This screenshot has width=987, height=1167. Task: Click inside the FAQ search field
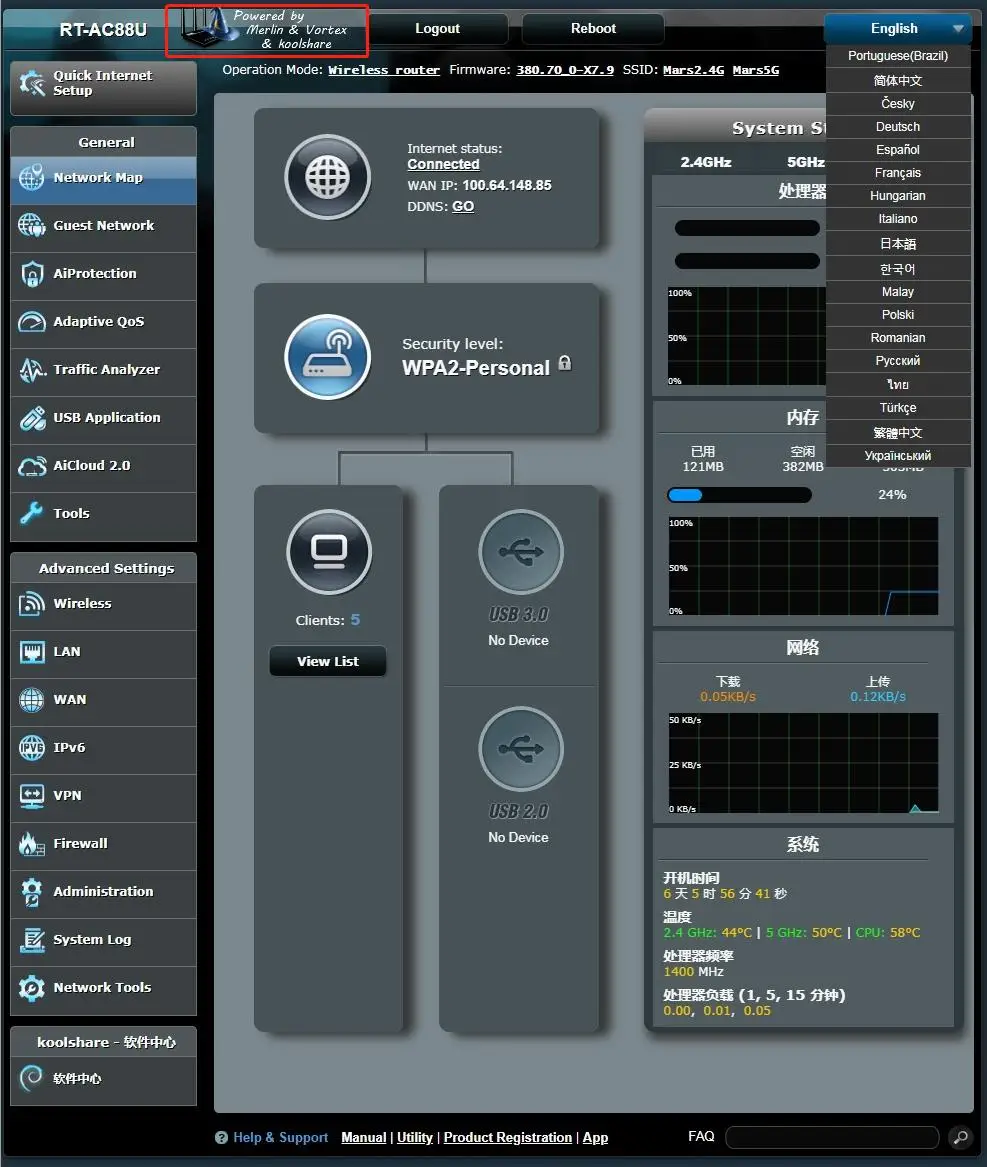point(831,1136)
